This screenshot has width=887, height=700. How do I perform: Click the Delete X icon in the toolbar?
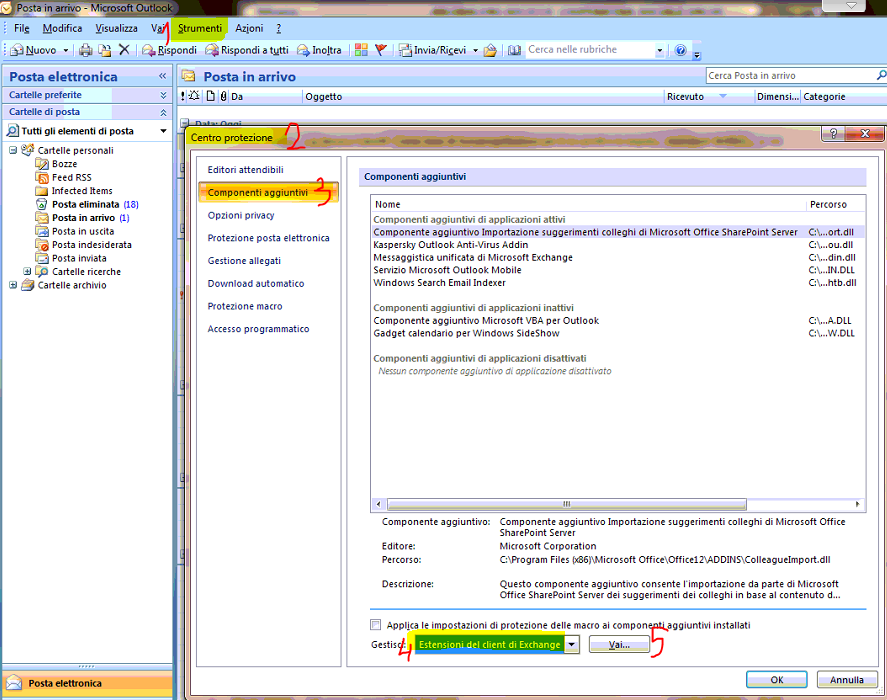click(124, 50)
